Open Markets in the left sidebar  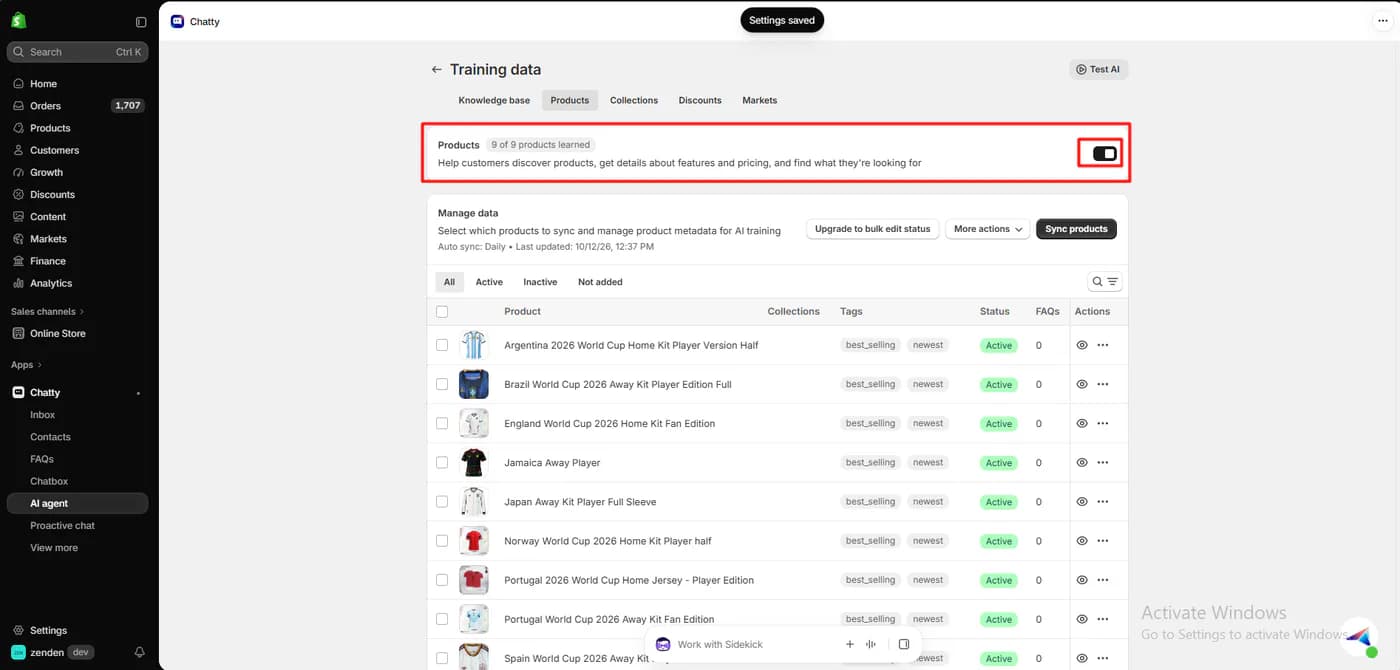click(48, 239)
